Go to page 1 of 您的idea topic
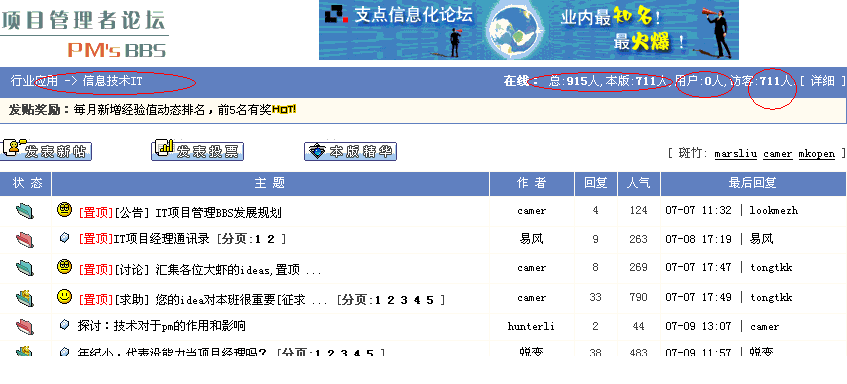 378,300
